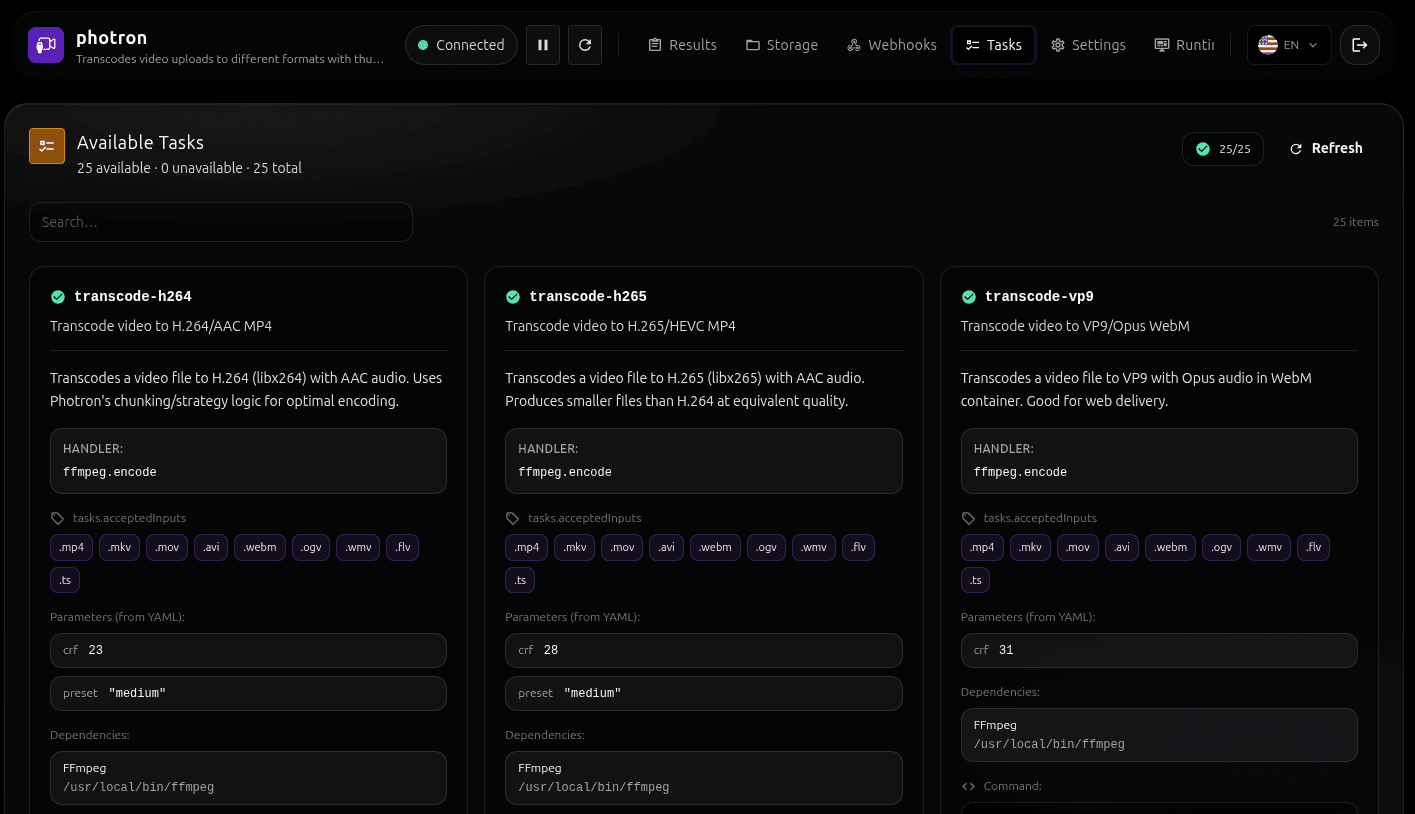Click the logout icon in the top right
The height and width of the screenshot is (814, 1415).
pyautogui.click(x=1360, y=45)
